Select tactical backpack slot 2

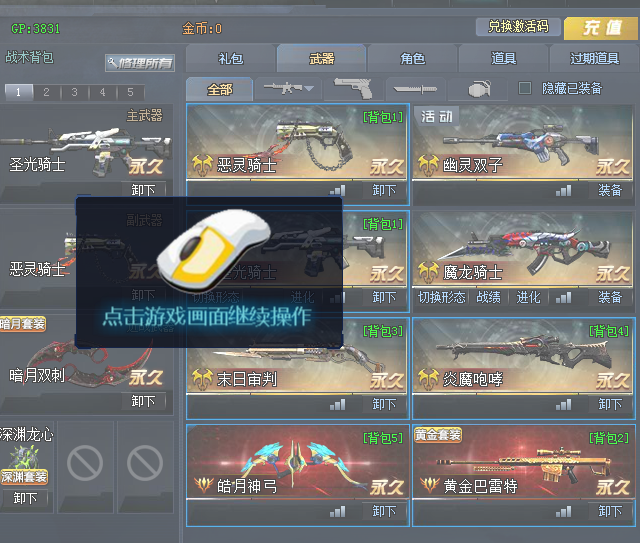[x=47, y=92]
